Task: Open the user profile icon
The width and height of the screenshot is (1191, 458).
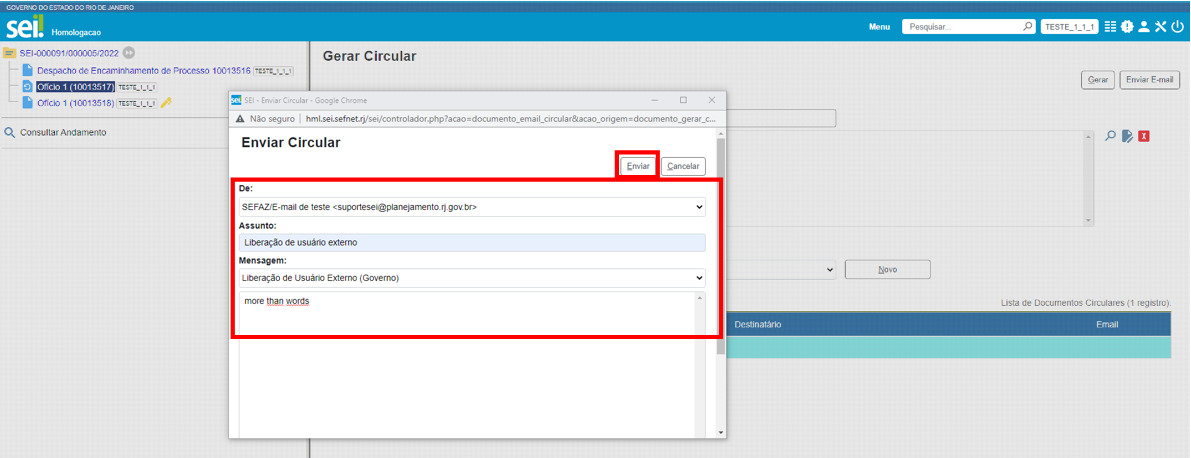Action: [1144, 27]
